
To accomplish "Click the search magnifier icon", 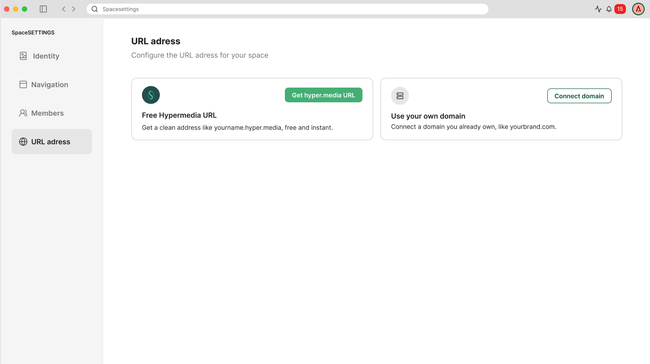I will tap(95, 9).
